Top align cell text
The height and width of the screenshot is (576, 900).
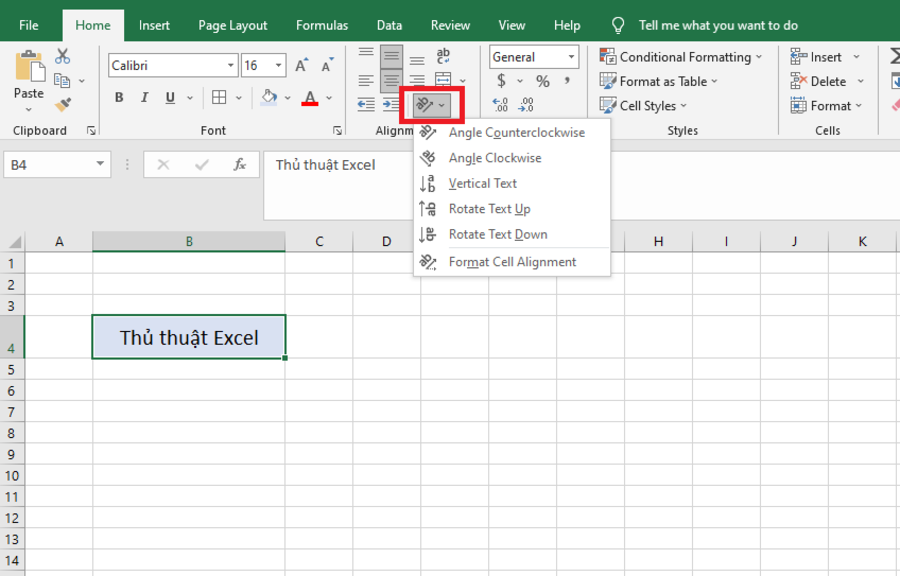tap(366, 53)
